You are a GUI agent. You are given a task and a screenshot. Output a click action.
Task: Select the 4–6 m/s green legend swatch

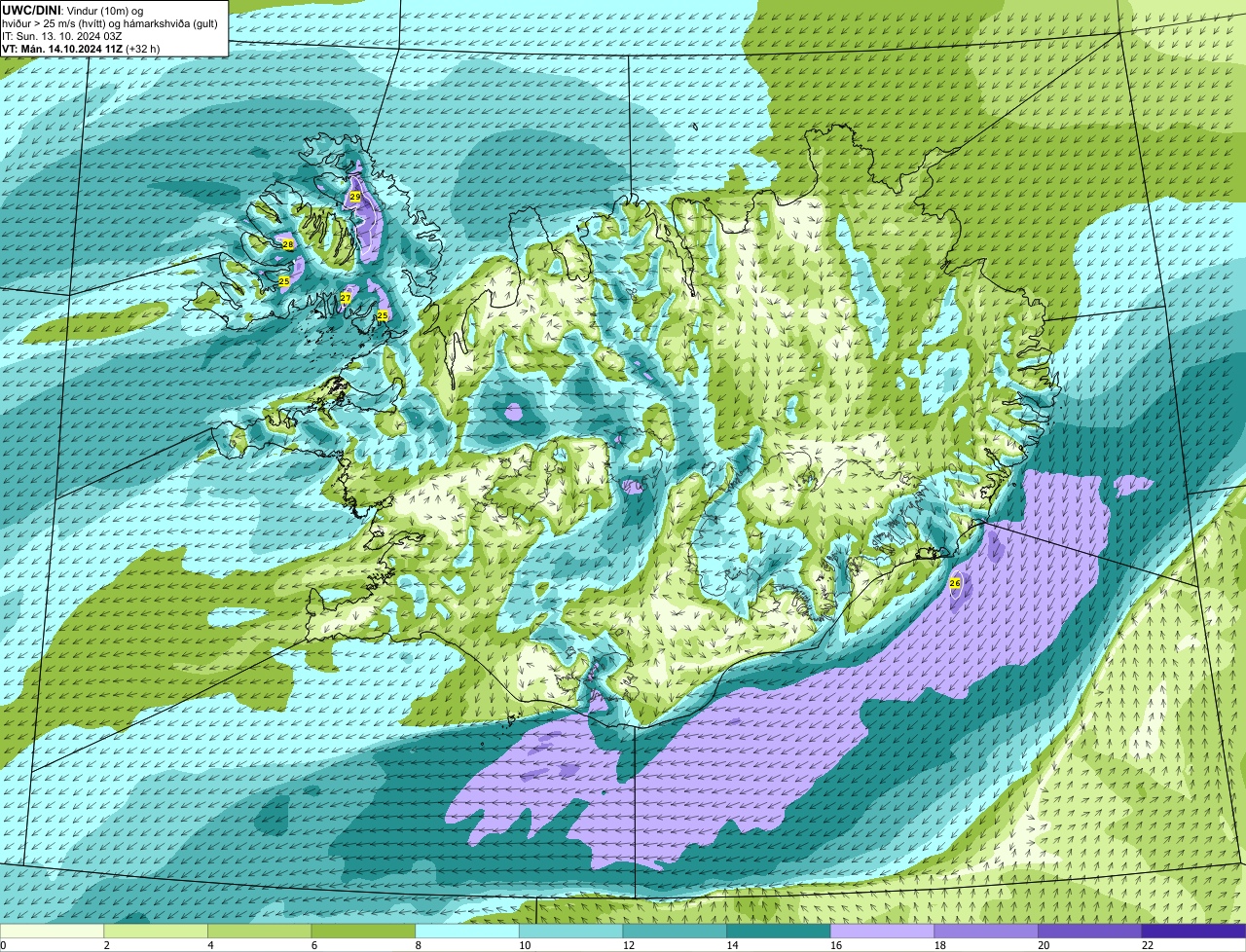[260, 931]
